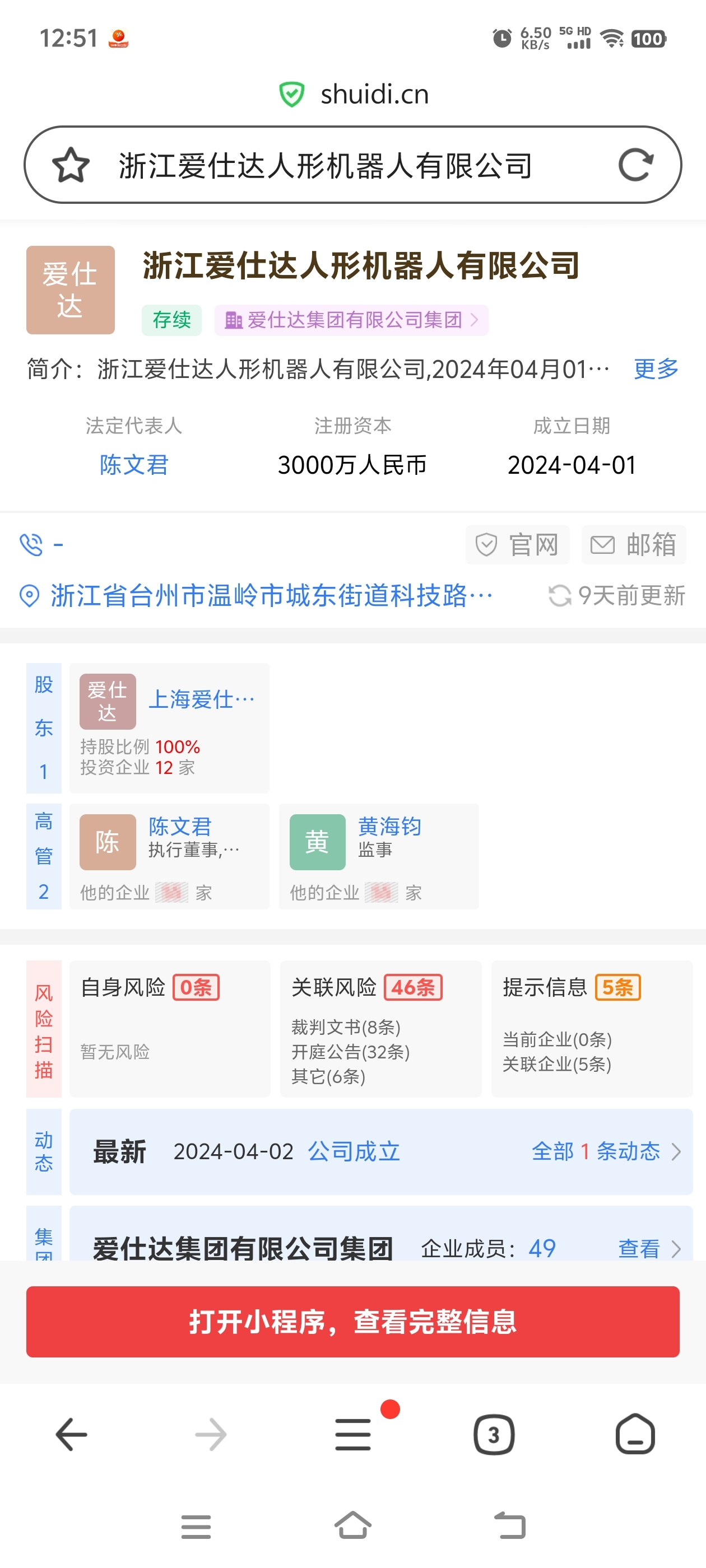Open 关联风险 46条 card
Image resolution: width=706 pixels, height=1568 pixels.
coord(380,1029)
